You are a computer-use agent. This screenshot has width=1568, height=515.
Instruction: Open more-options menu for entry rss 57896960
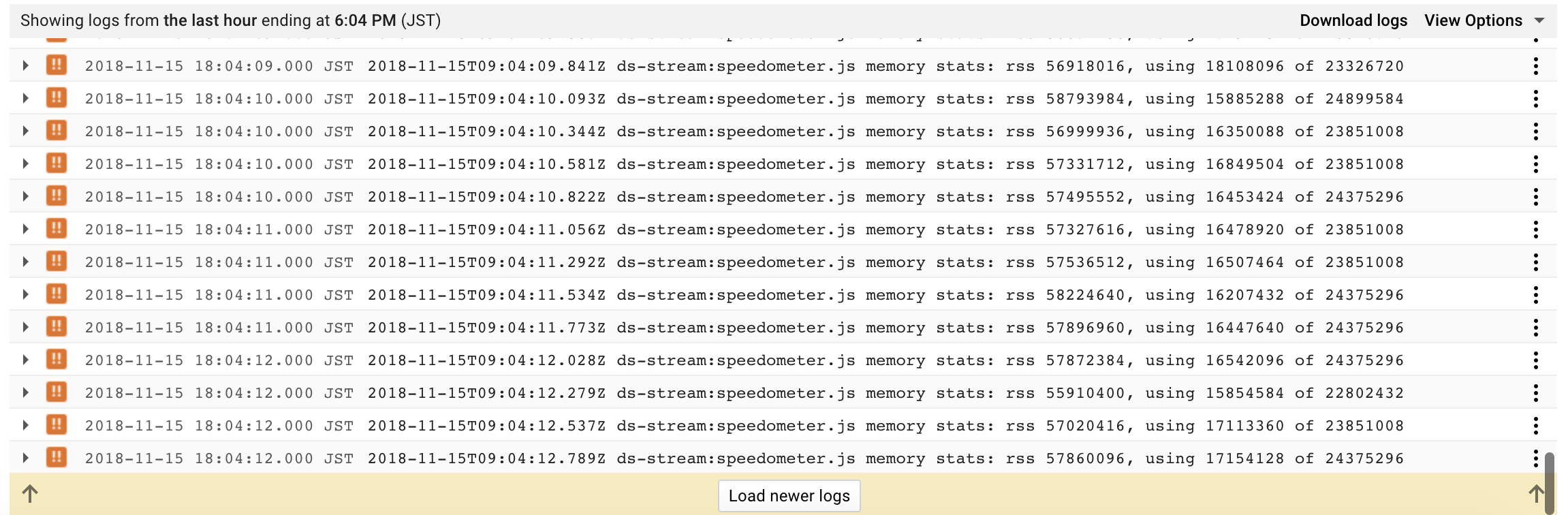[1536, 327]
